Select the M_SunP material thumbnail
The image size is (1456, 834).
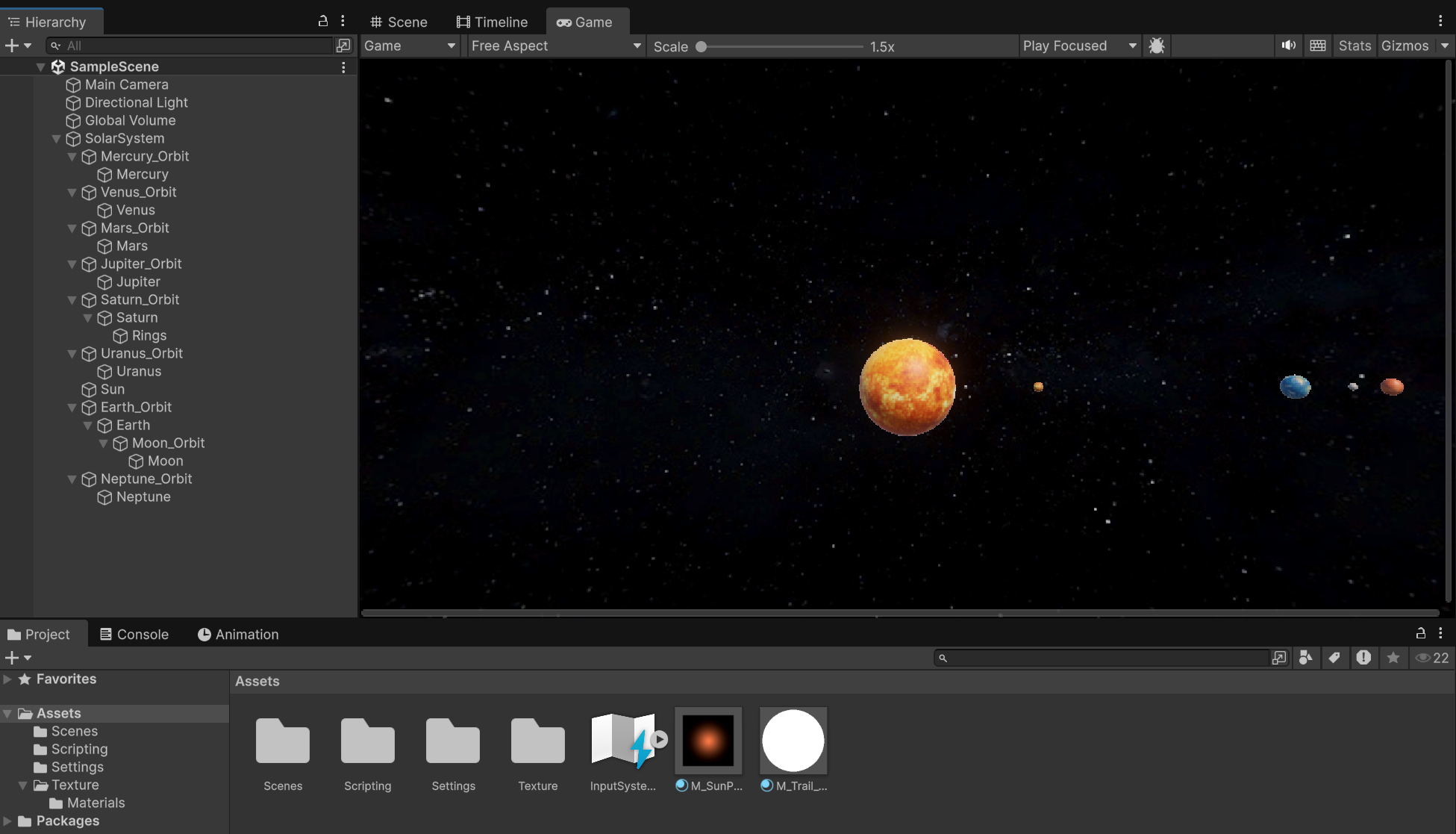(708, 741)
